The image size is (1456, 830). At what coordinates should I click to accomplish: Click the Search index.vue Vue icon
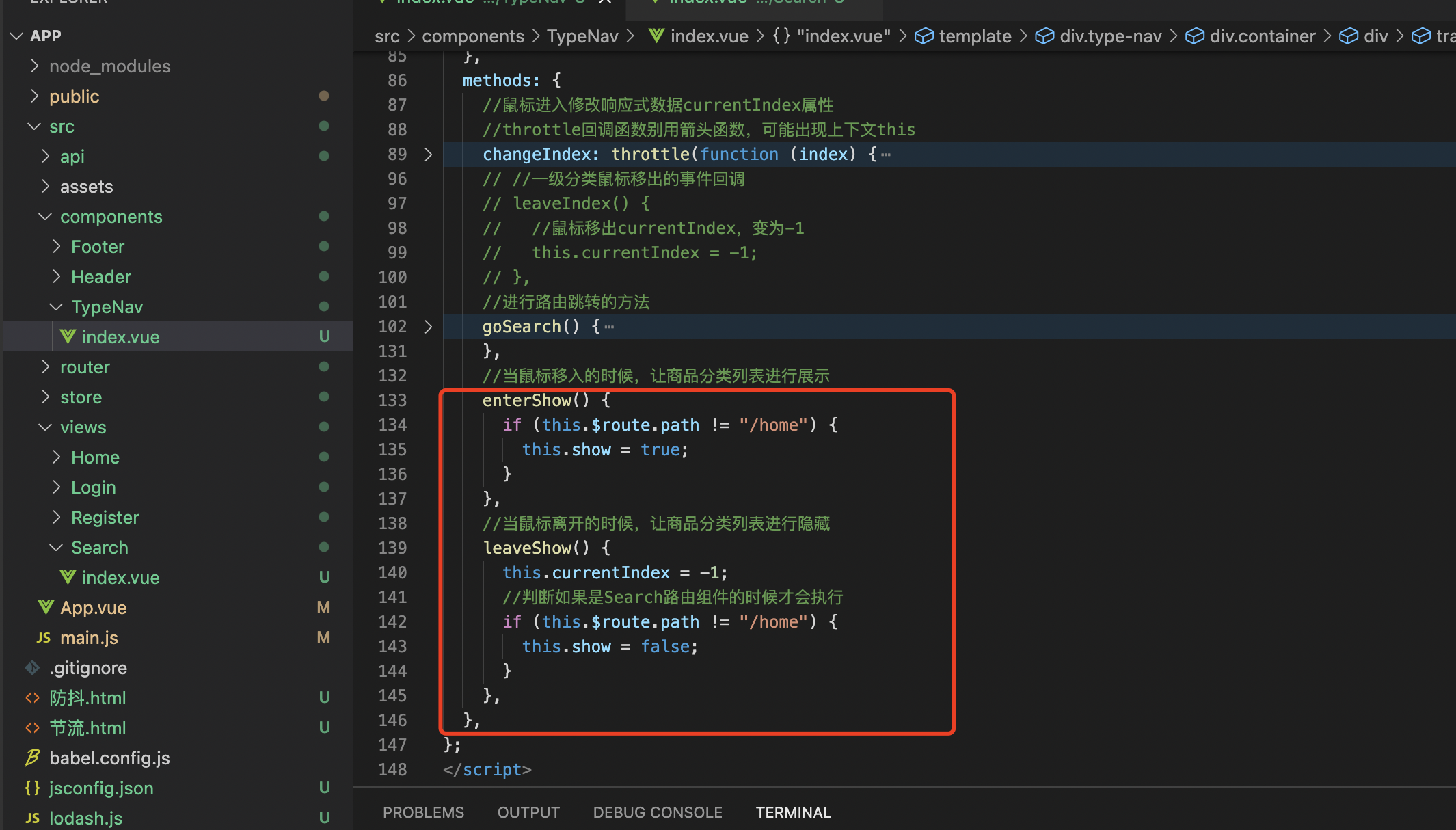(x=68, y=577)
